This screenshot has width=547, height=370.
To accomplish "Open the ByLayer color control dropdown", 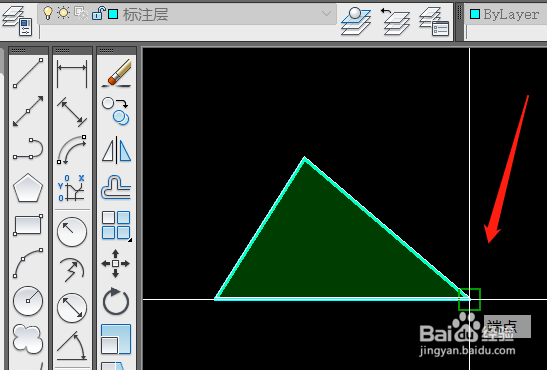I will [505, 14].
